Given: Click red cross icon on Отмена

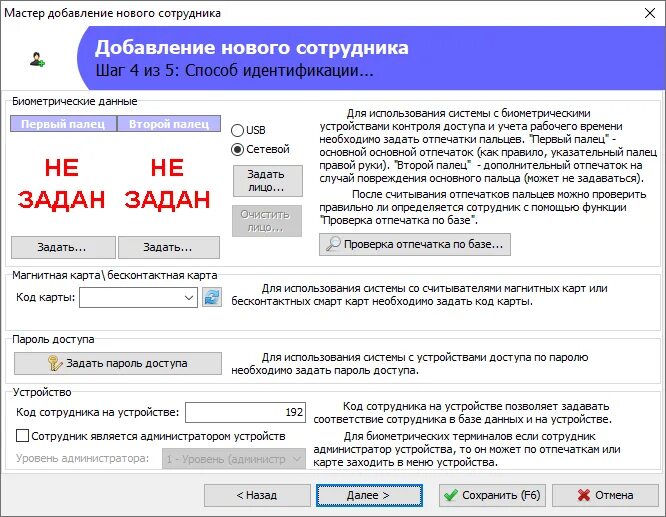Looking at the screenshot, I should pos(584,495).
